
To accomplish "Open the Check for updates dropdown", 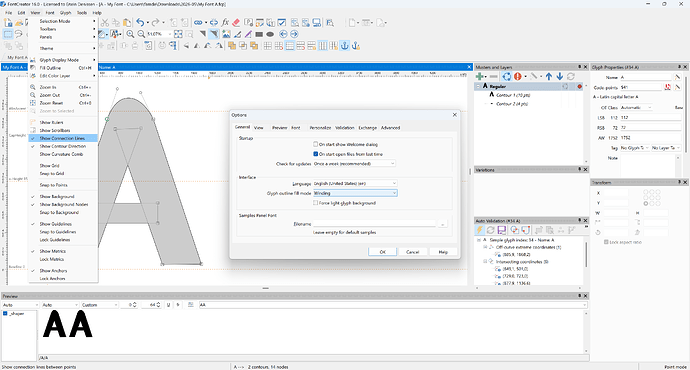I will point(354,164).
